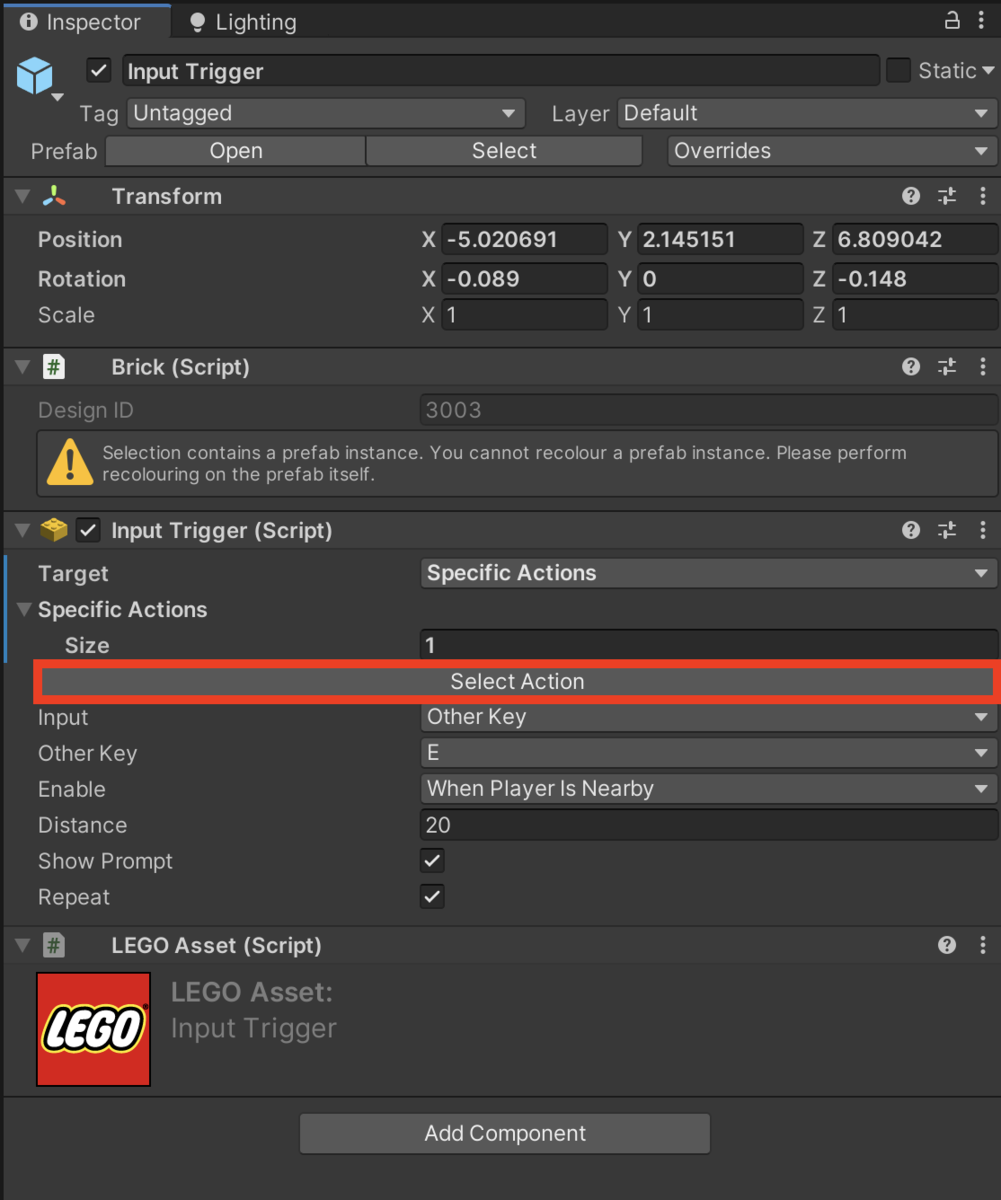
Task: Open LEGO Asset script more options menu
Action: click(x=983, y=945)
